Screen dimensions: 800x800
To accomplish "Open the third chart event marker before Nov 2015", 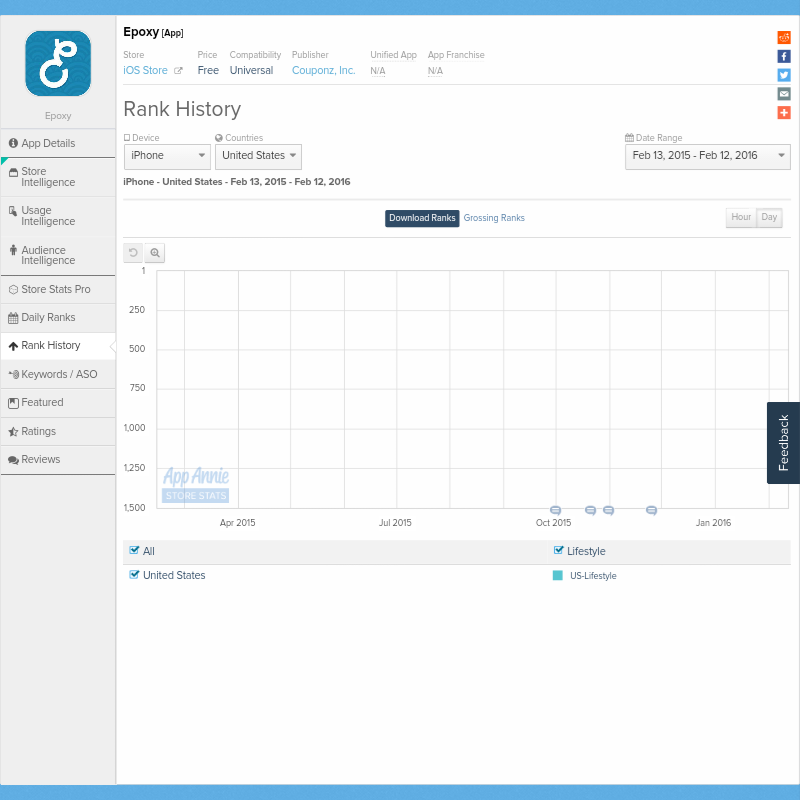I will coord(608,510).
